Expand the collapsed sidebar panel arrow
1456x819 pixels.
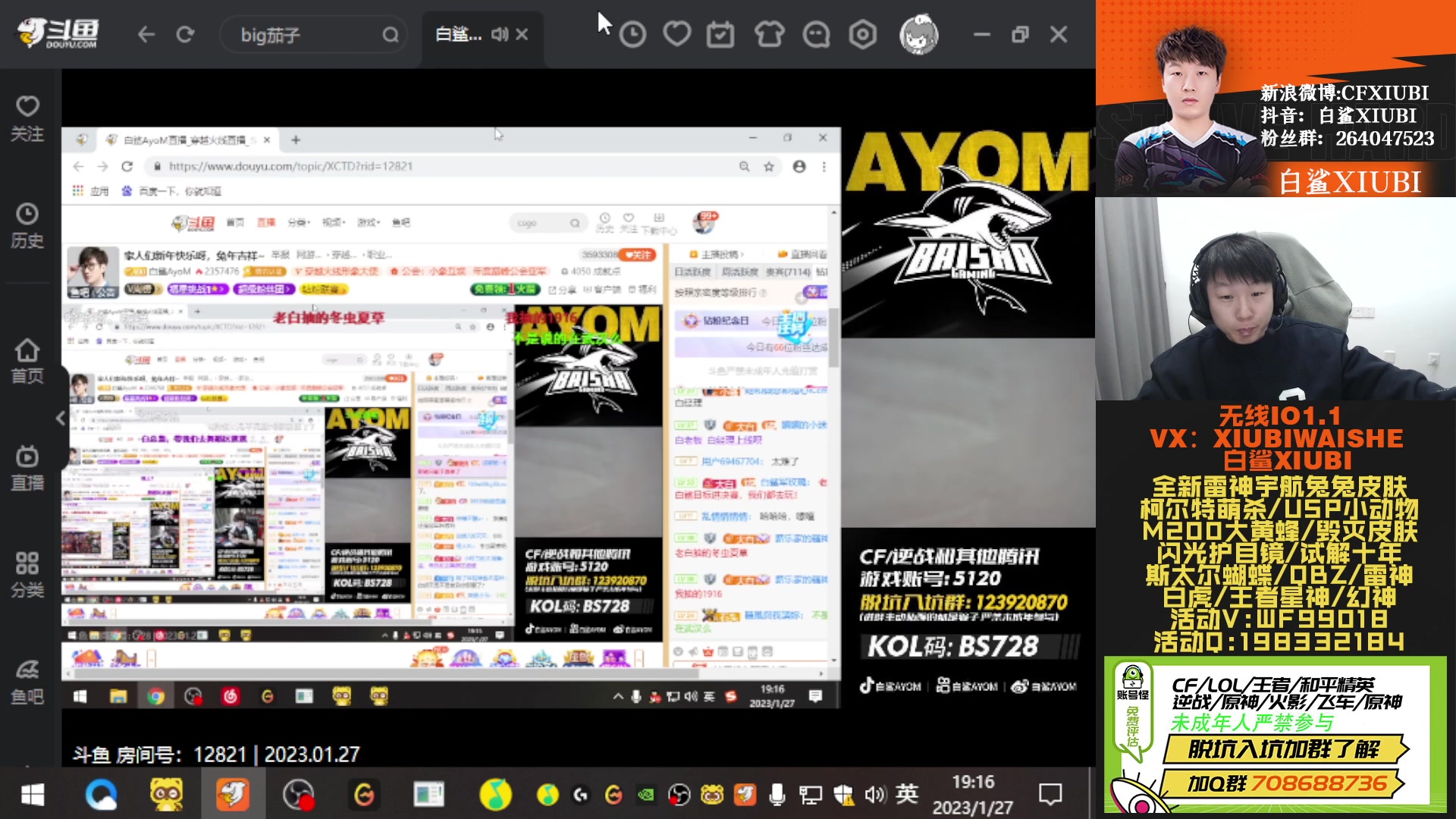(61, 418)
